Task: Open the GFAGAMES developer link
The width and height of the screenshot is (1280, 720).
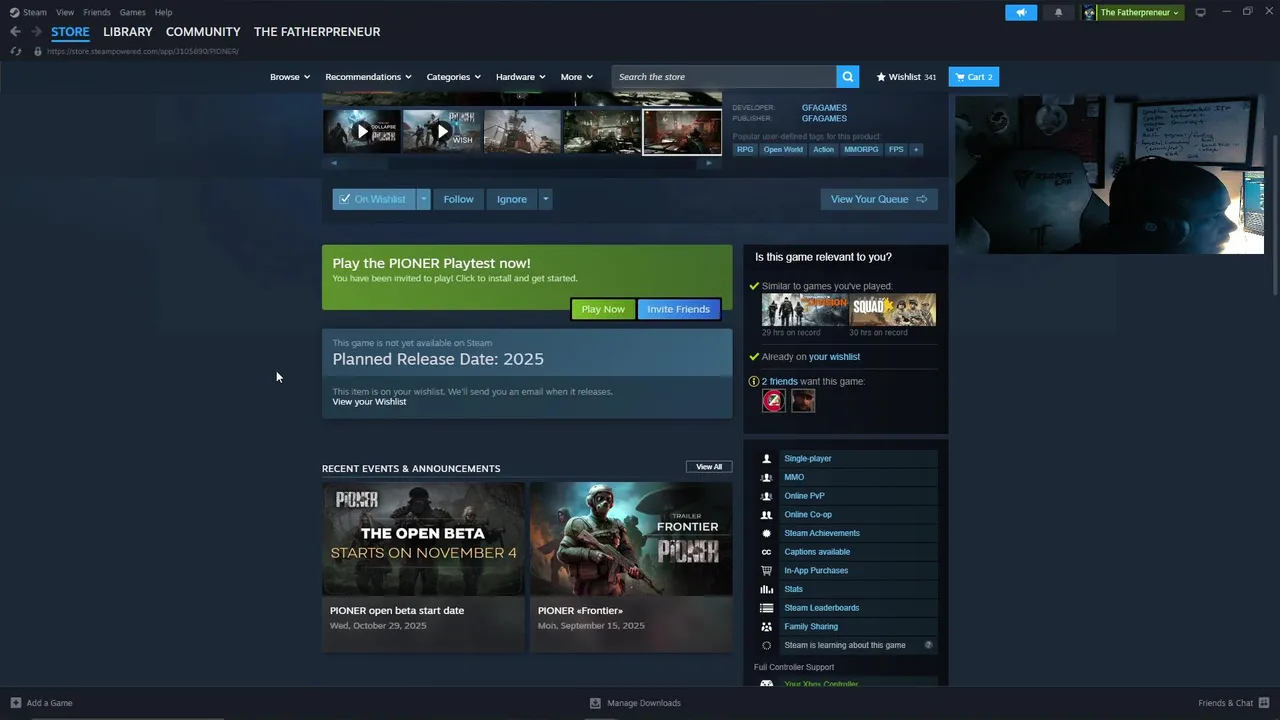Action: tap(824, 108)
